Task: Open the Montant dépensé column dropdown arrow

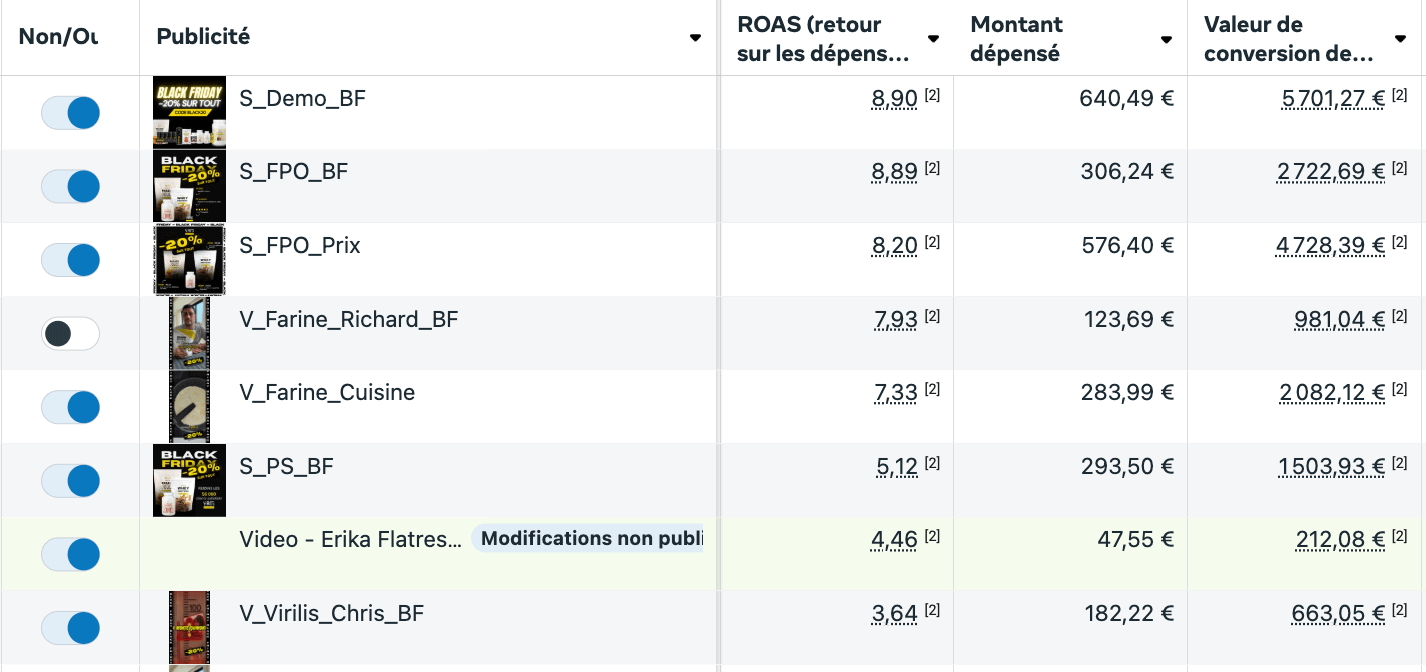Action: coord(1166,39)
